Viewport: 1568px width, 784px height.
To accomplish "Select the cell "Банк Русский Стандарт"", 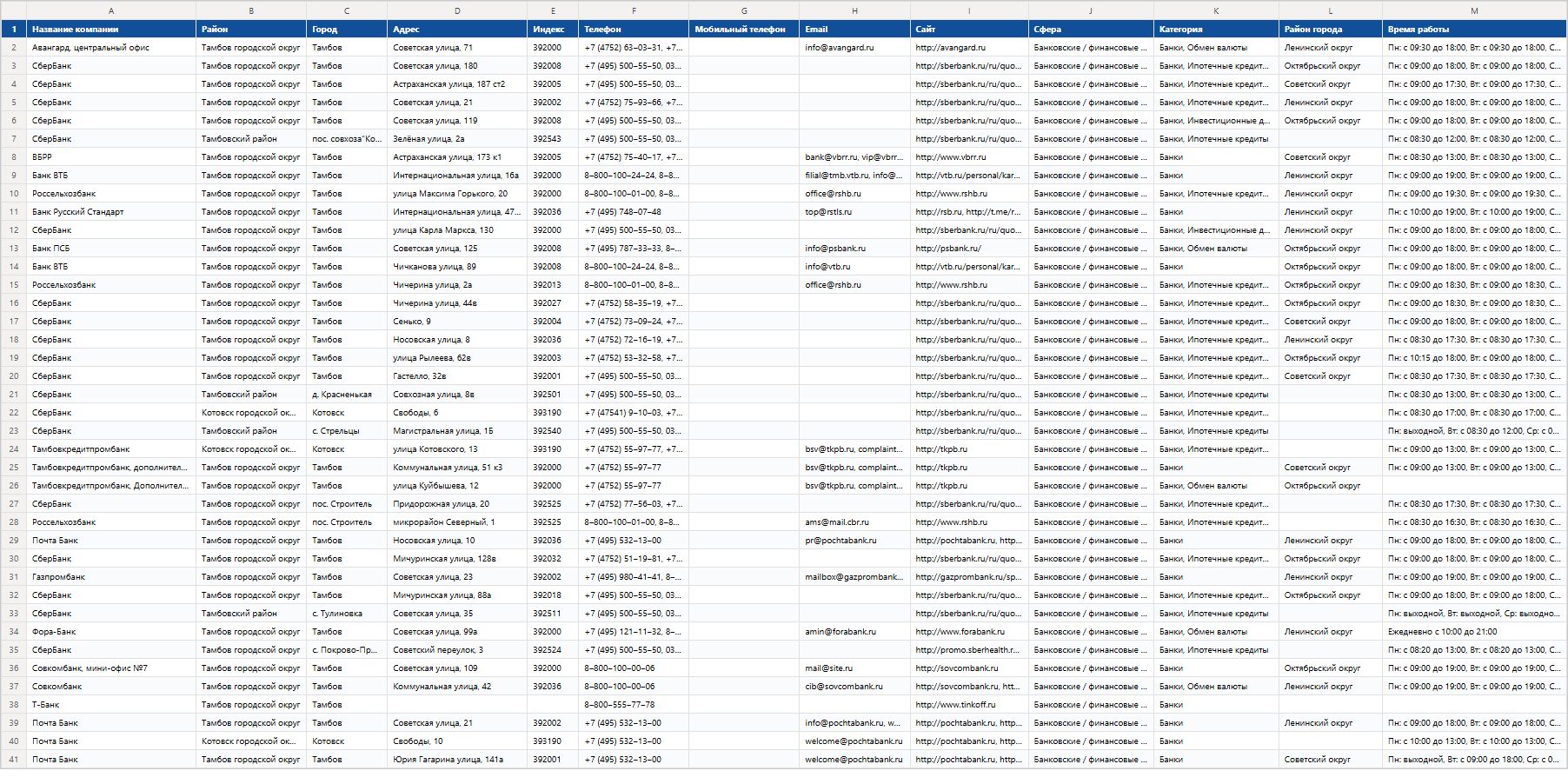I will (111, 212).
